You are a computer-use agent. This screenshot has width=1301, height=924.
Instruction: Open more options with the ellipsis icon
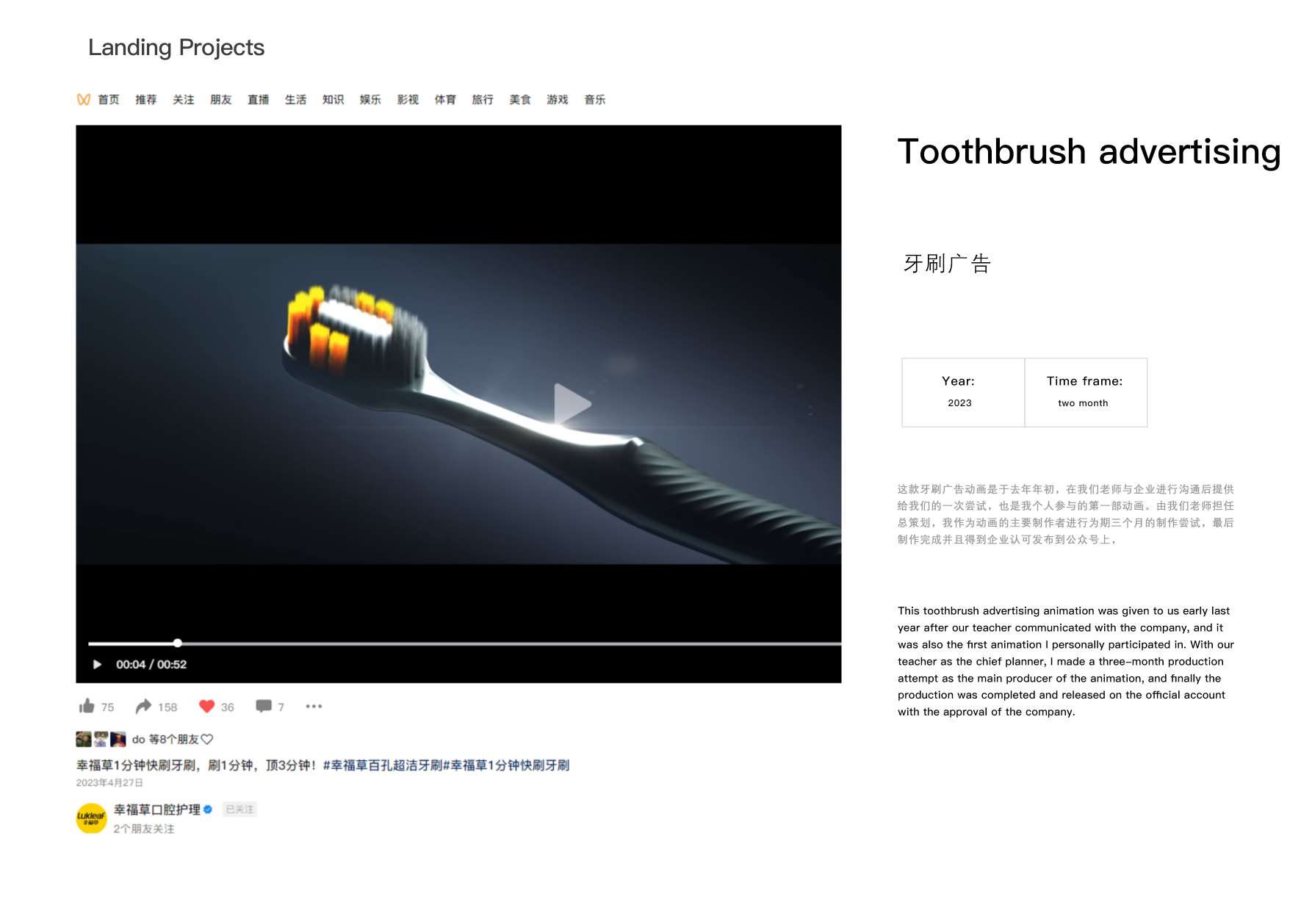314,707
